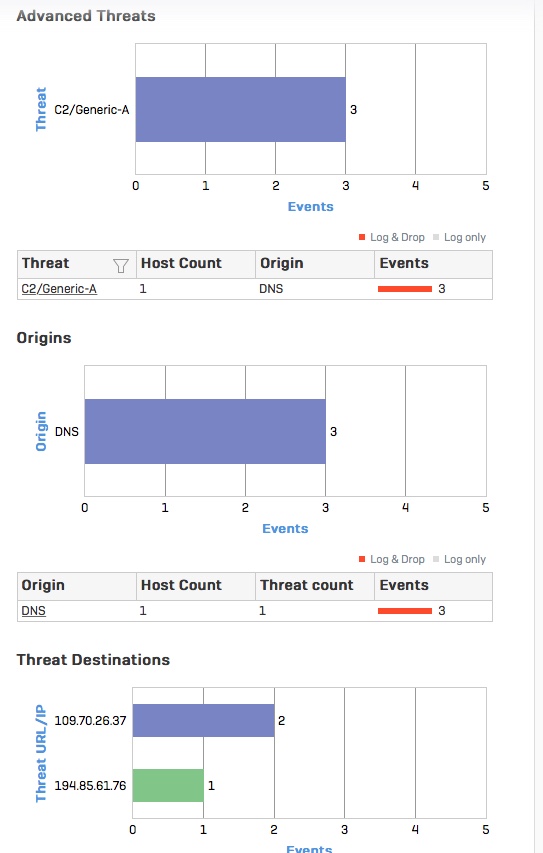Click the red Log & Drop legend marker above the Threat table

[x=362, y=237]
